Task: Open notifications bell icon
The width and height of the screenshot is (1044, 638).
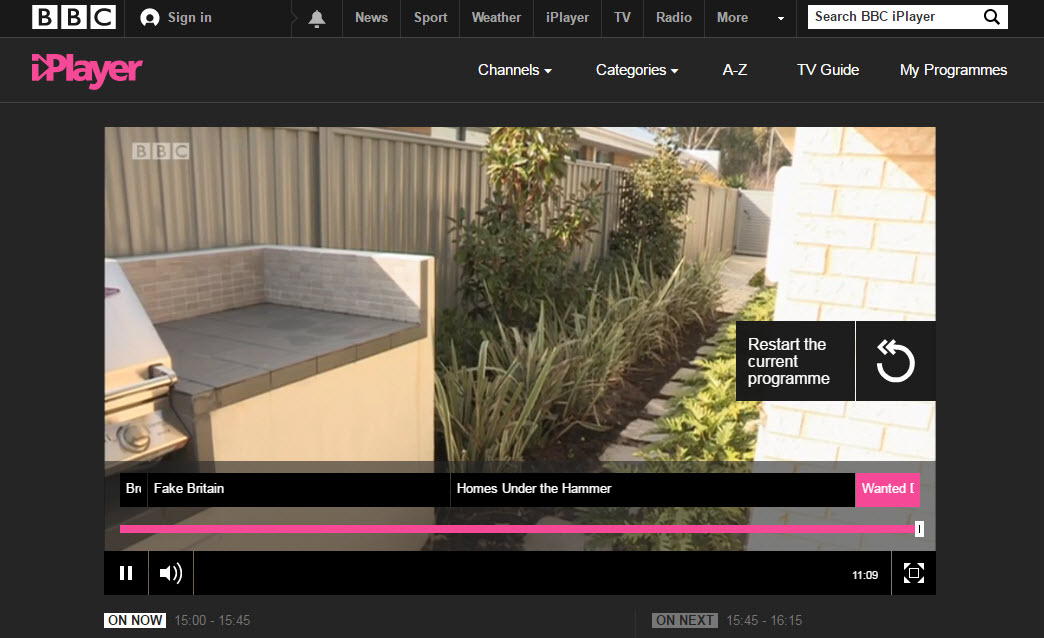Action: tap(317, 18)
